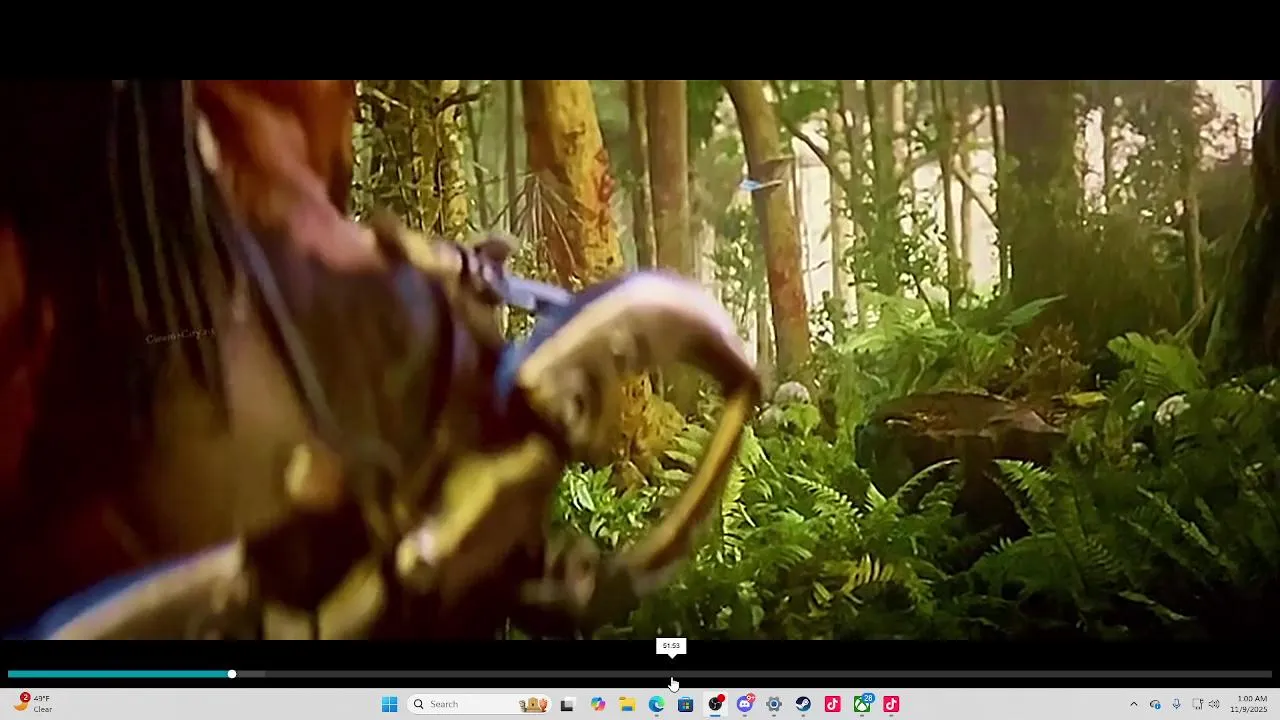Expand the hidden system tray icons chevron
Viewport: 1280px width, 720px height.
click(x=1133, y=704)
